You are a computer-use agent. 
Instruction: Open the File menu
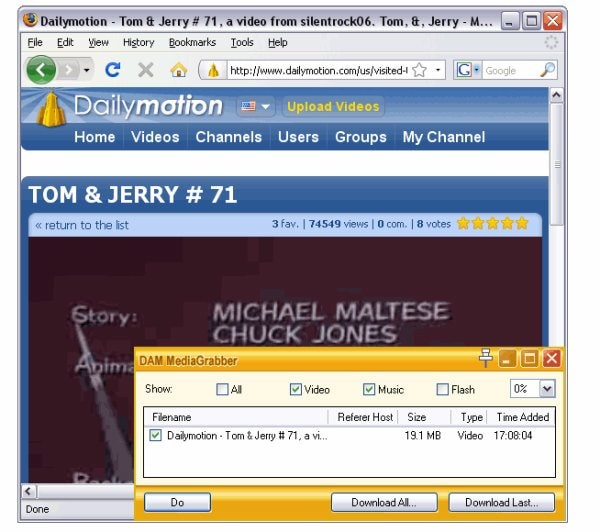coord(35,42)
